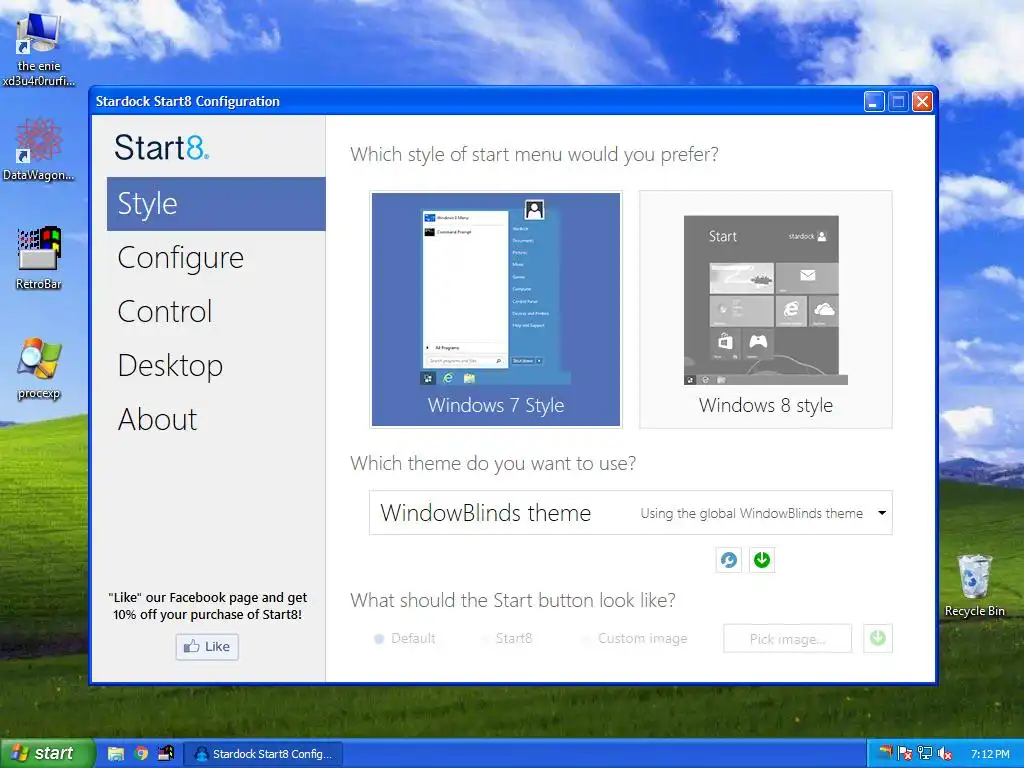Click the 7:12 PM taskbar clock
This screenshot has height=768, width=1024.
[990, 754]
